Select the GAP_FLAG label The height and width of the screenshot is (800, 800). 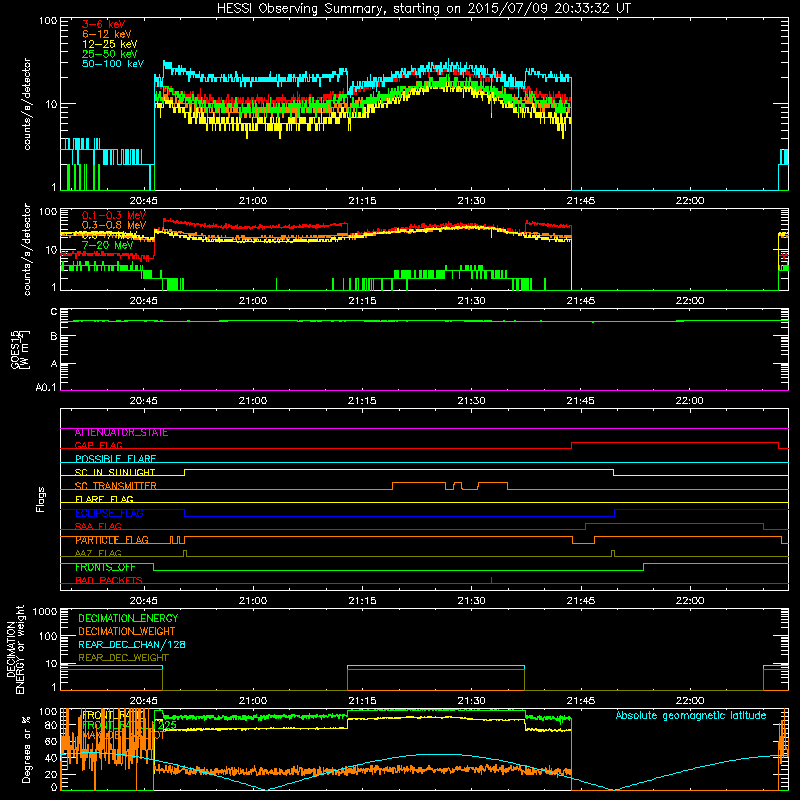click(x=98, y=445)
